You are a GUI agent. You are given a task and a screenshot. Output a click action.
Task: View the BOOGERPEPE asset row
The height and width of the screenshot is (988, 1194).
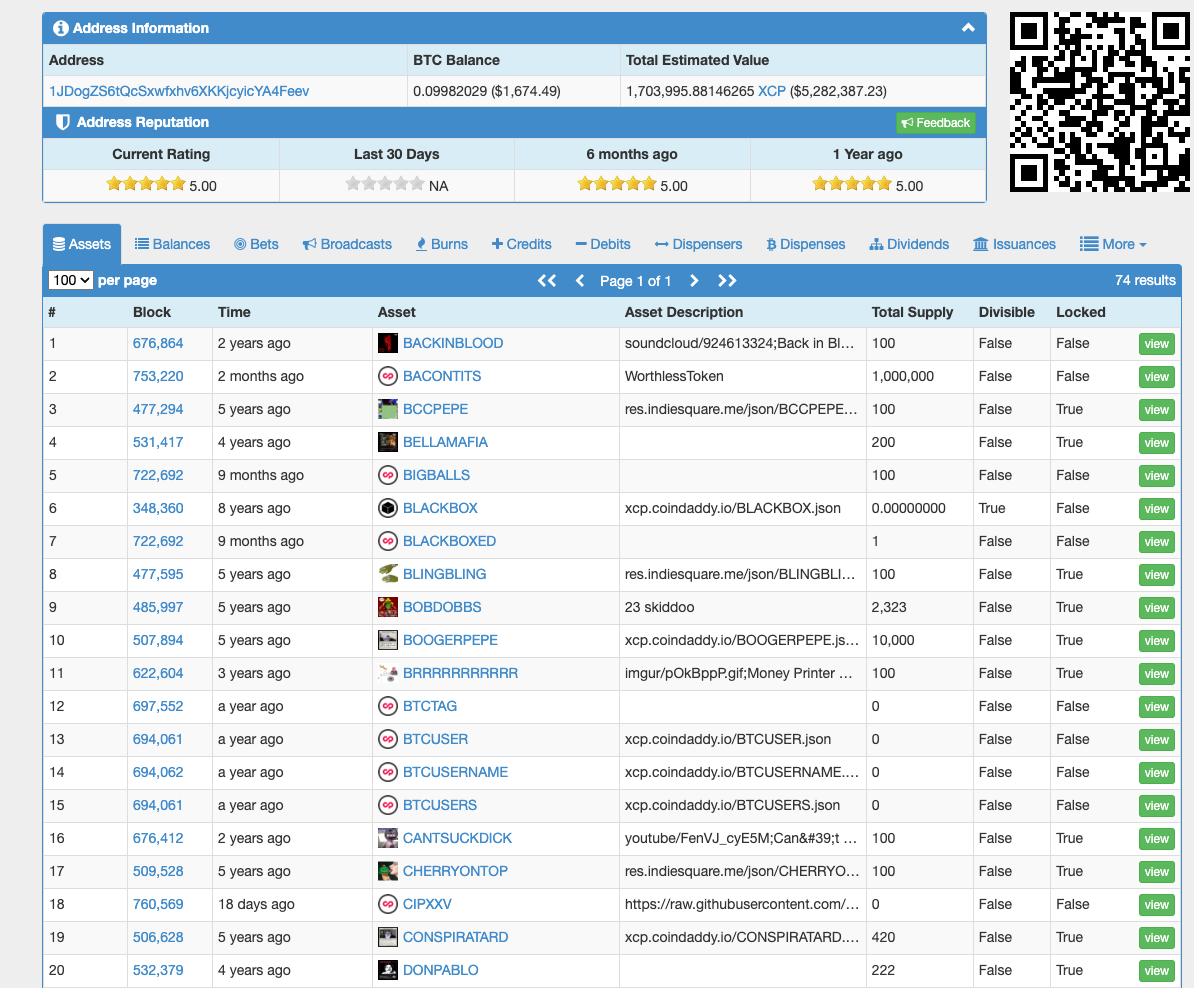pos(1156,641)
